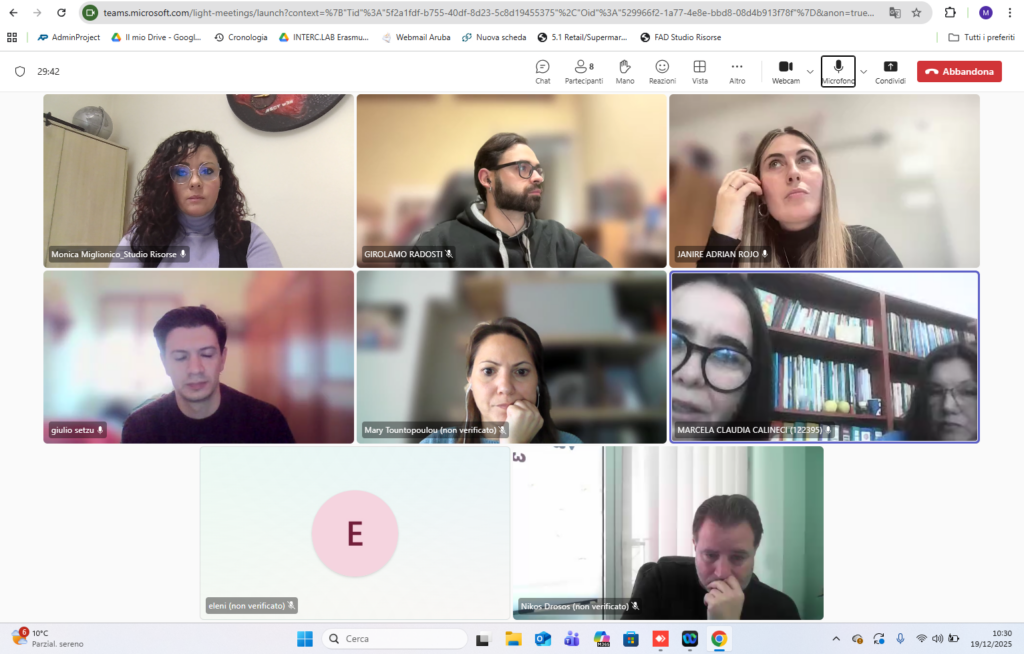Toggle the Webcam on or off
Viewport: 1024px width, 654px height.
(786, 72)
